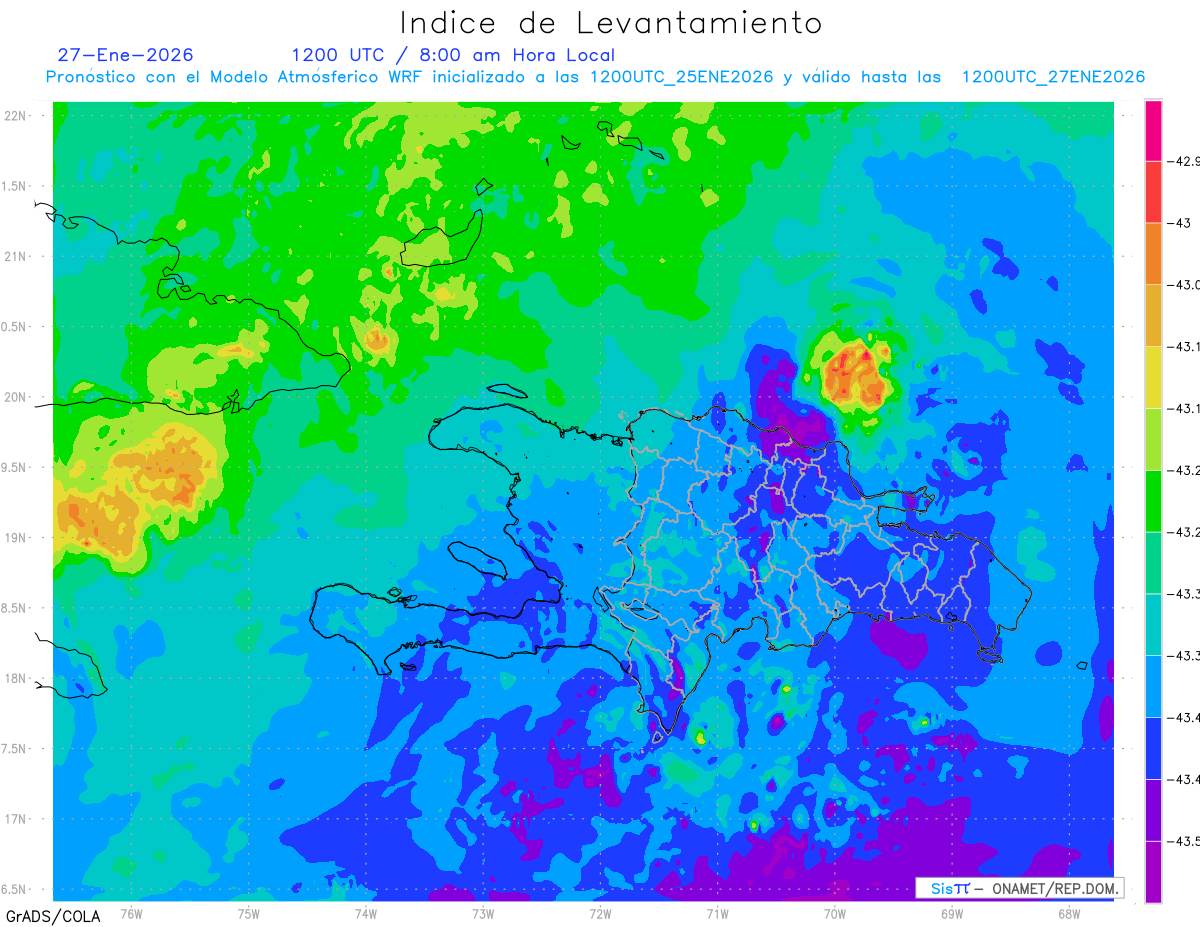Click the sky-blue swatch in the color legend
The image size is (1200, 927).
click(x=1153, y=686)
